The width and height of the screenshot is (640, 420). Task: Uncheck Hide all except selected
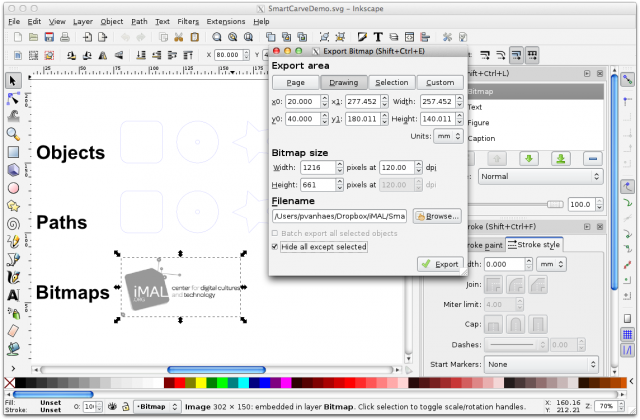pyautogui.click(x=275, y=247)
